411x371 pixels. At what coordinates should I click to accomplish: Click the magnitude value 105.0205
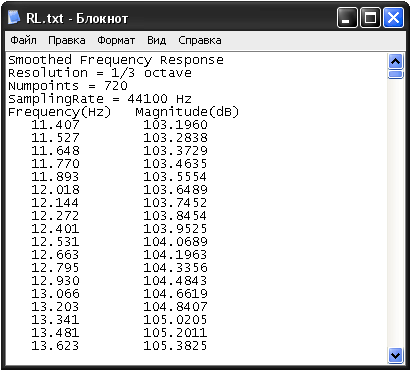click(175, 320)
